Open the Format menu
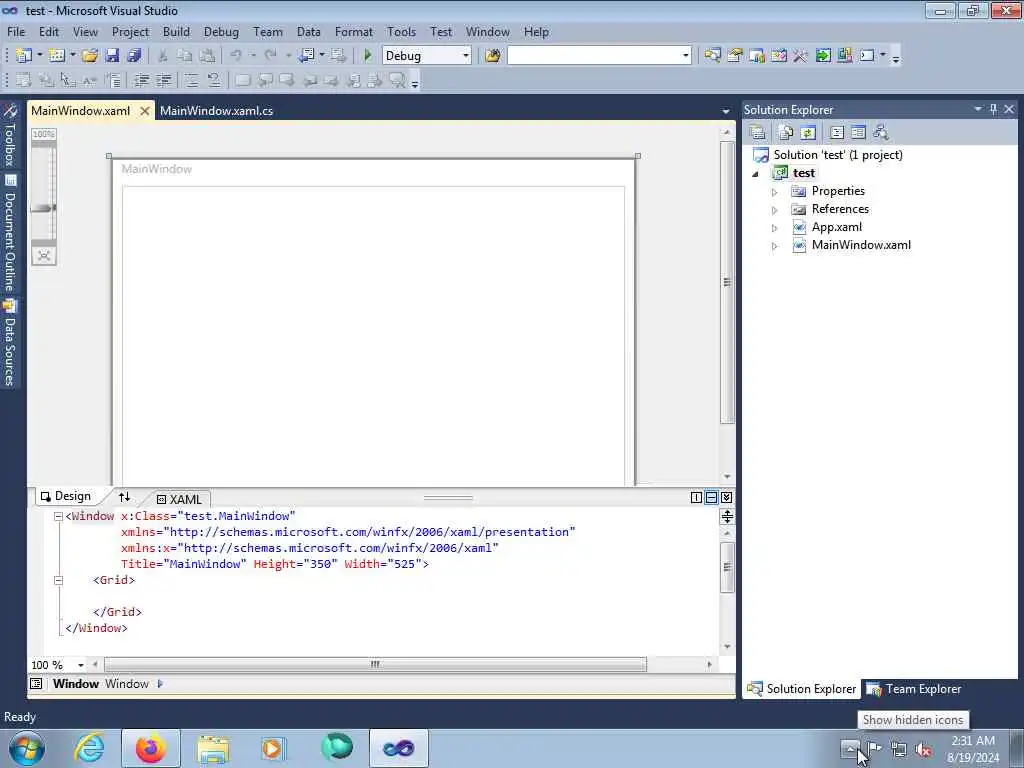 click(353, 31)
